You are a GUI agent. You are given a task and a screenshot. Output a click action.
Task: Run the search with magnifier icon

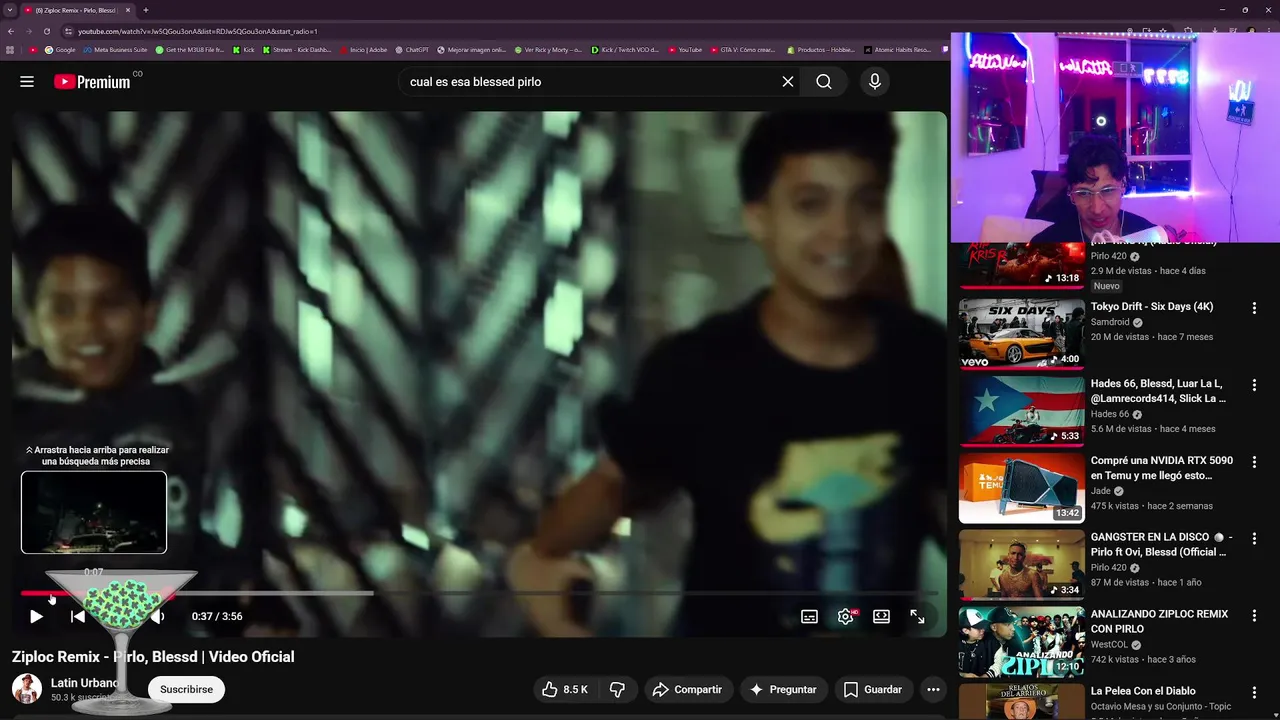(824, 82)
